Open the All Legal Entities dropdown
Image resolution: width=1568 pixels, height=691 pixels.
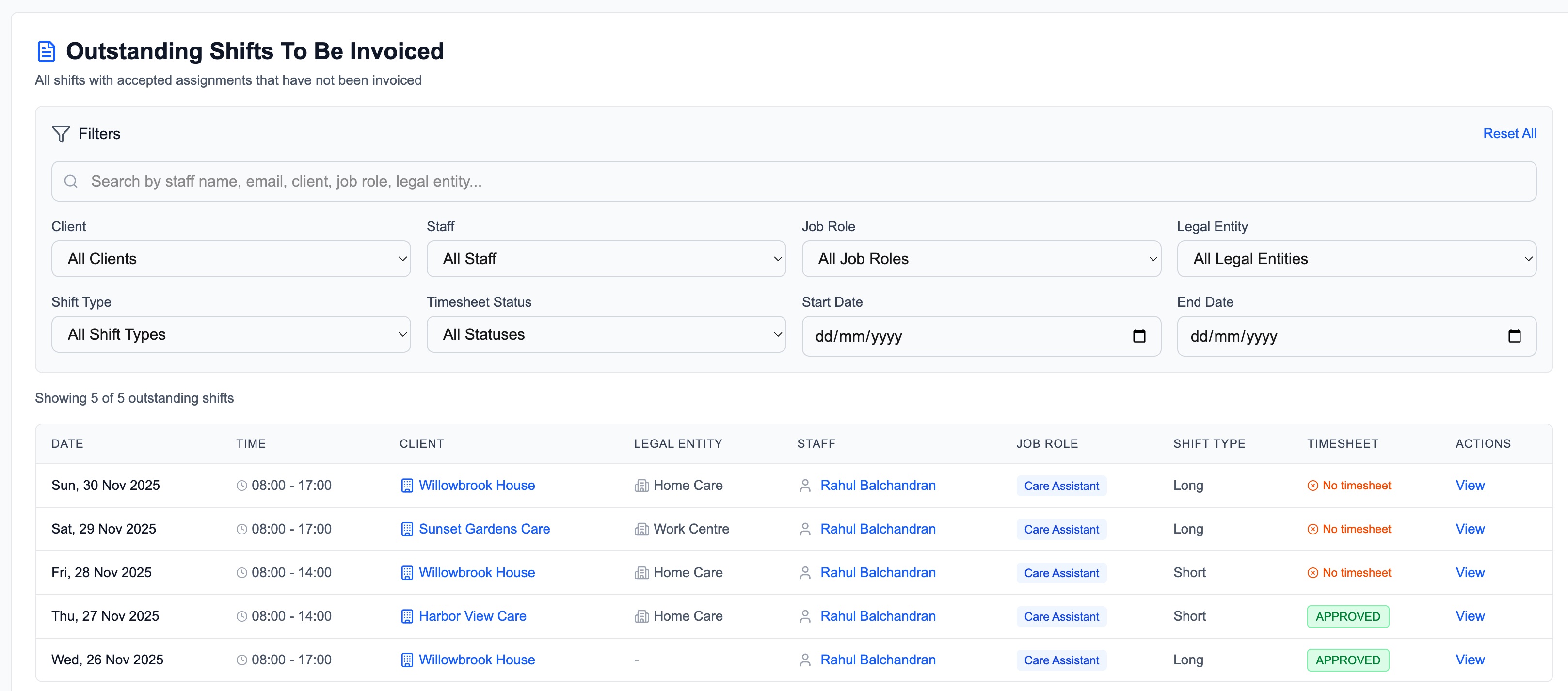pyautogui.click(x=1356, y=259)
